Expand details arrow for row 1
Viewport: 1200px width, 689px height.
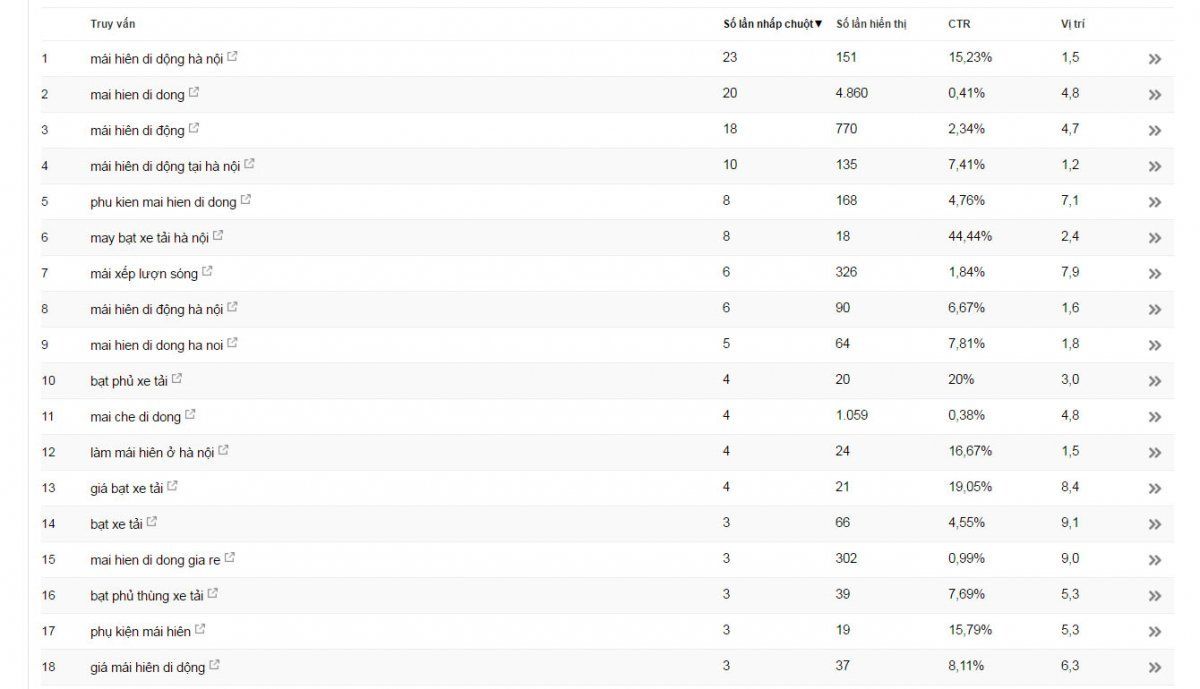pyautogui.click(x=1155, y=59)
